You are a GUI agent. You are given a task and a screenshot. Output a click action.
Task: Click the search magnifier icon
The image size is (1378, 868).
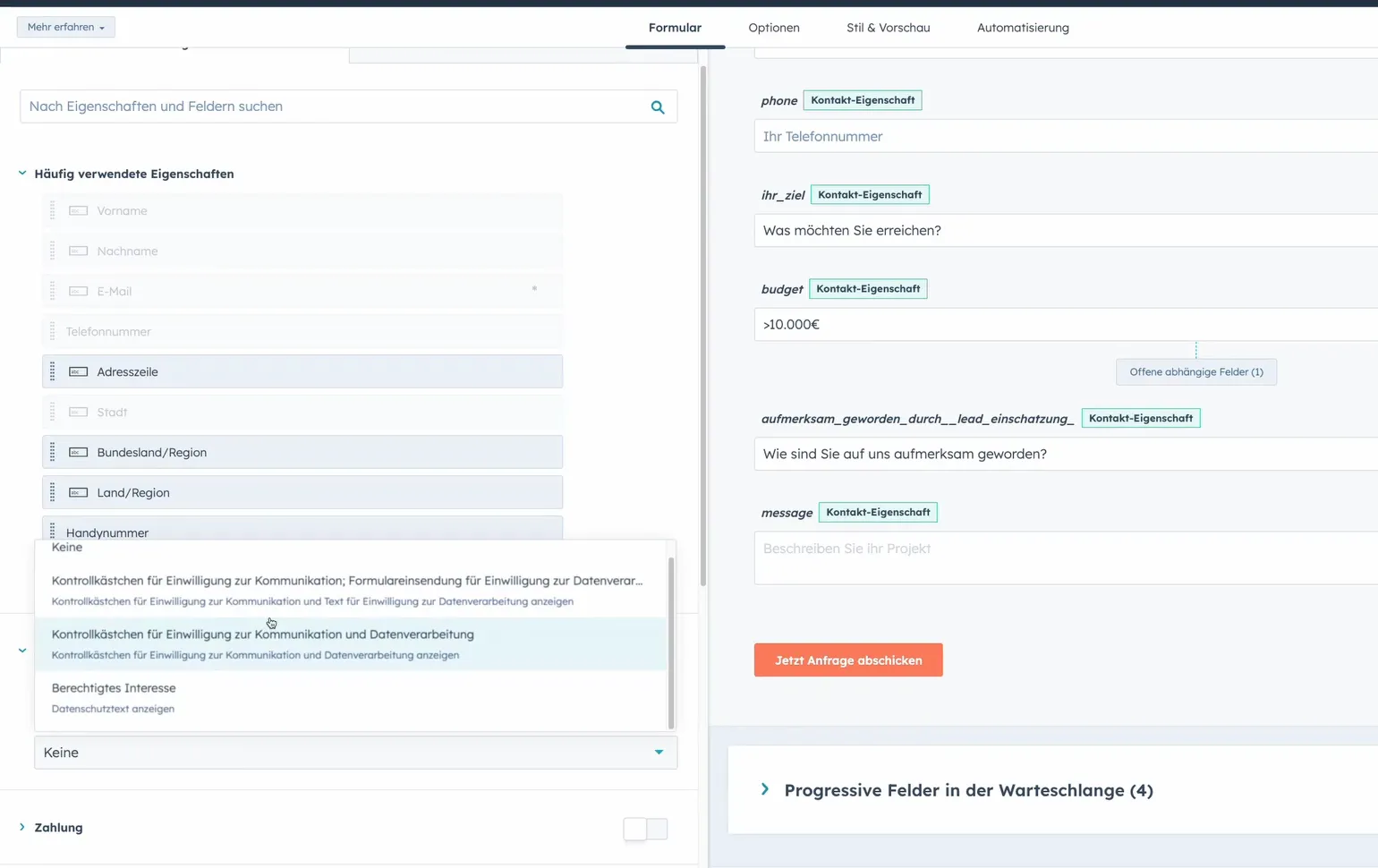pyautogui.click(x=658, y=107)
